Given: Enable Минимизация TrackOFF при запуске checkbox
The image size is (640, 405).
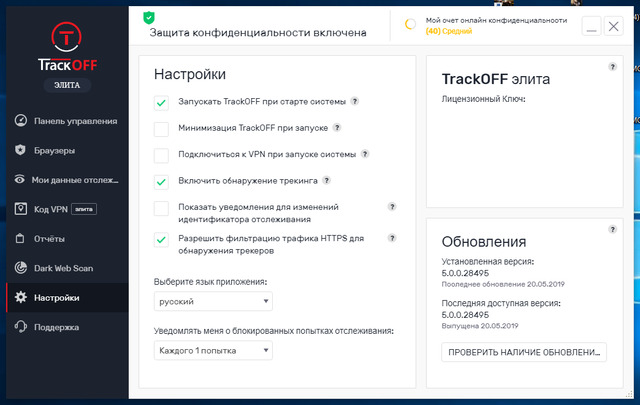Looking at the screenshot, I should tap(161, 129).
